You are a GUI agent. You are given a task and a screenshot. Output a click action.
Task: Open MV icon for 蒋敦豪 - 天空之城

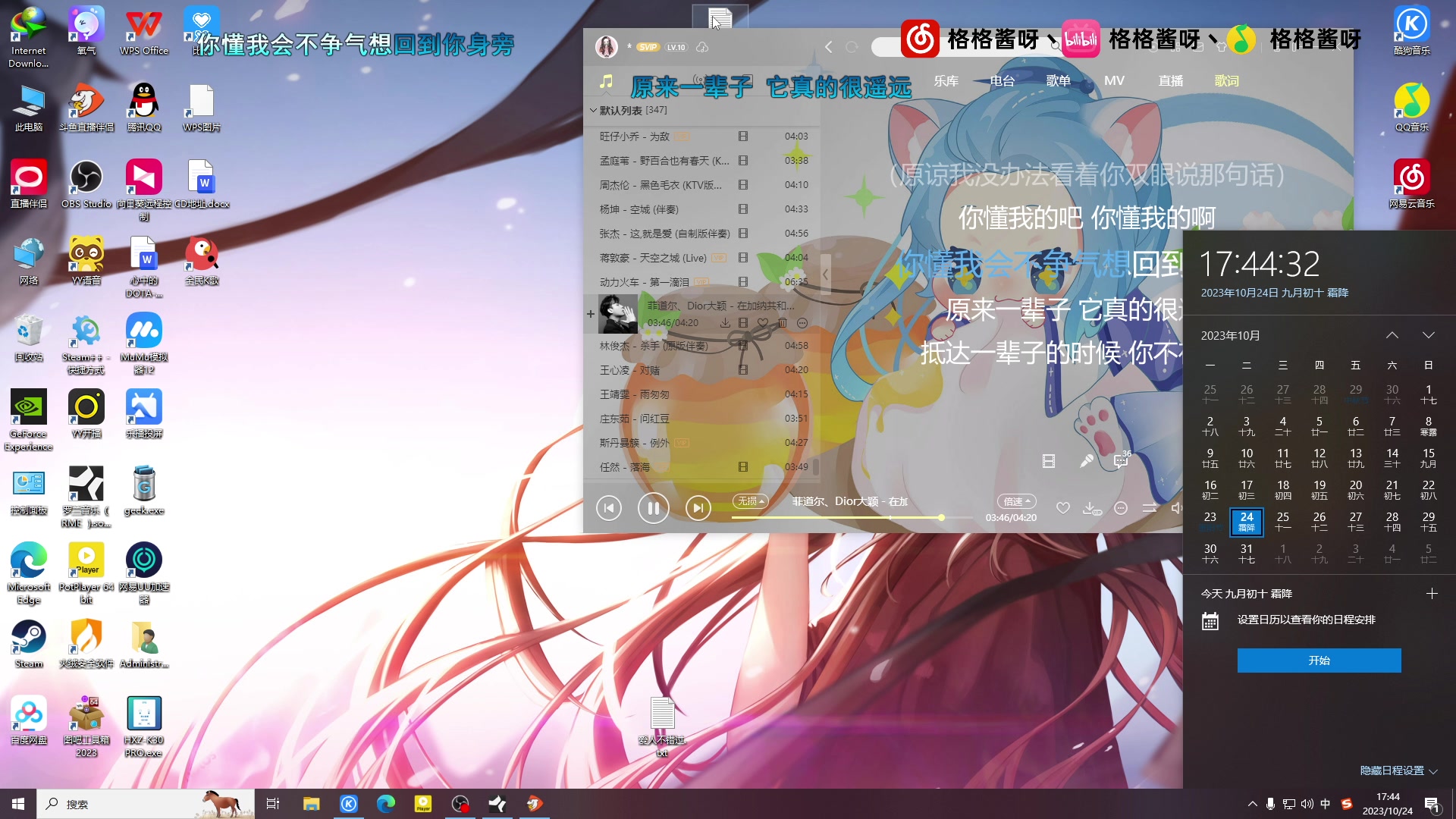[743, 258]
